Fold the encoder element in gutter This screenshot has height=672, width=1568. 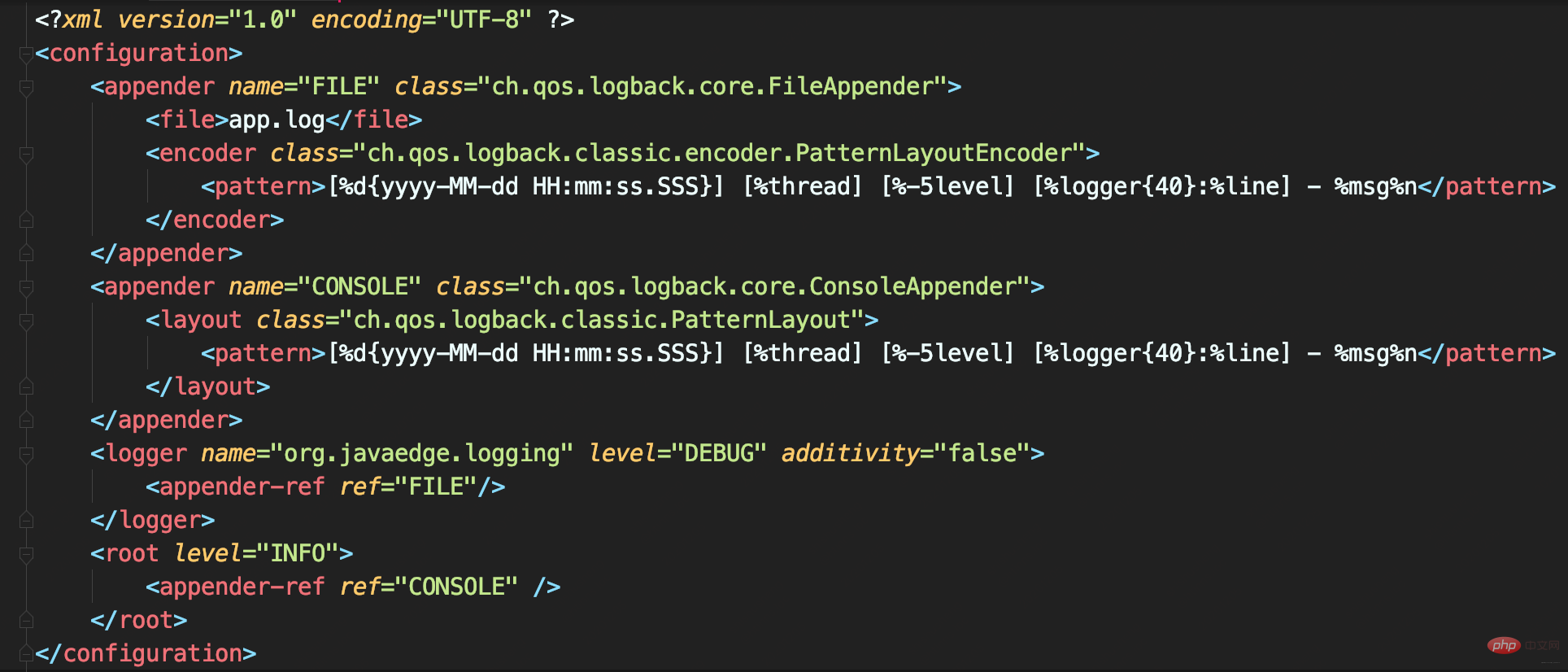point(26,155)
